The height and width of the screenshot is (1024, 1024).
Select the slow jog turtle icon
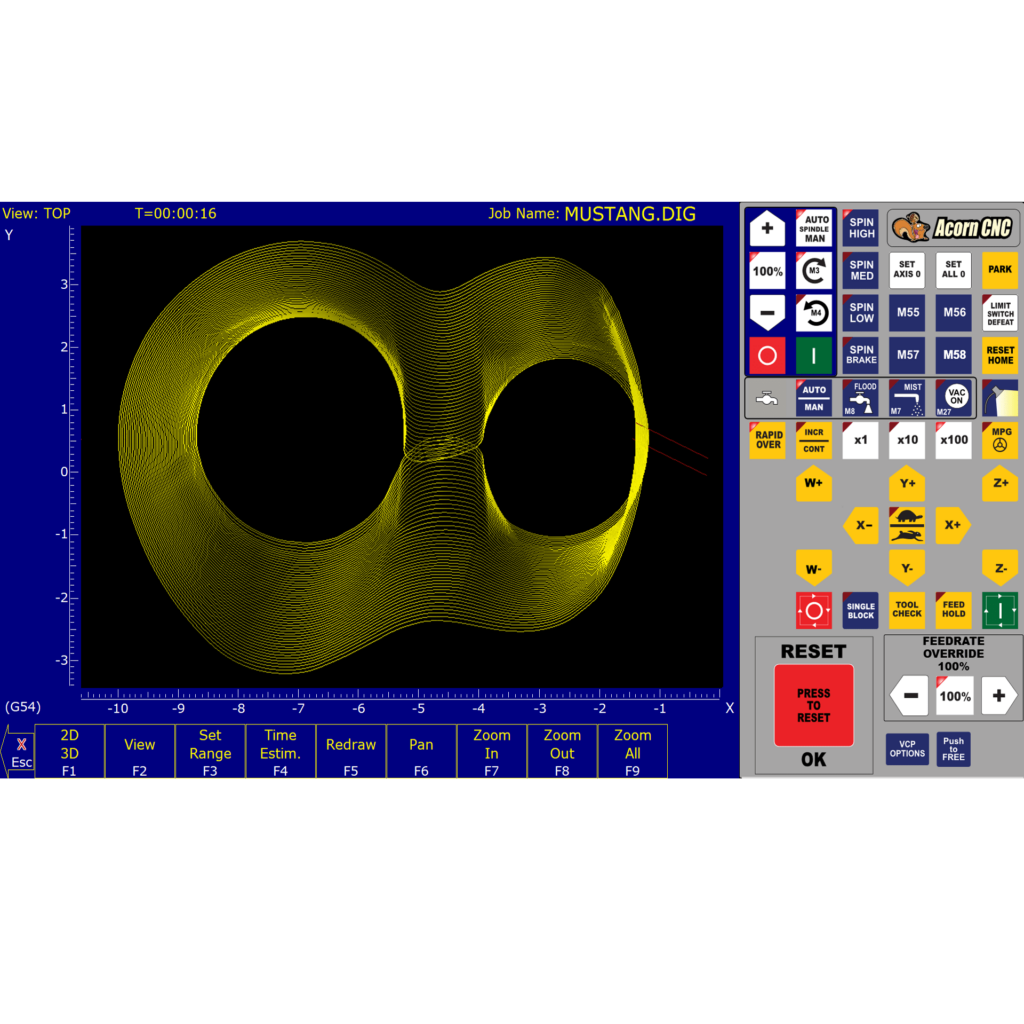click(907, 517)
